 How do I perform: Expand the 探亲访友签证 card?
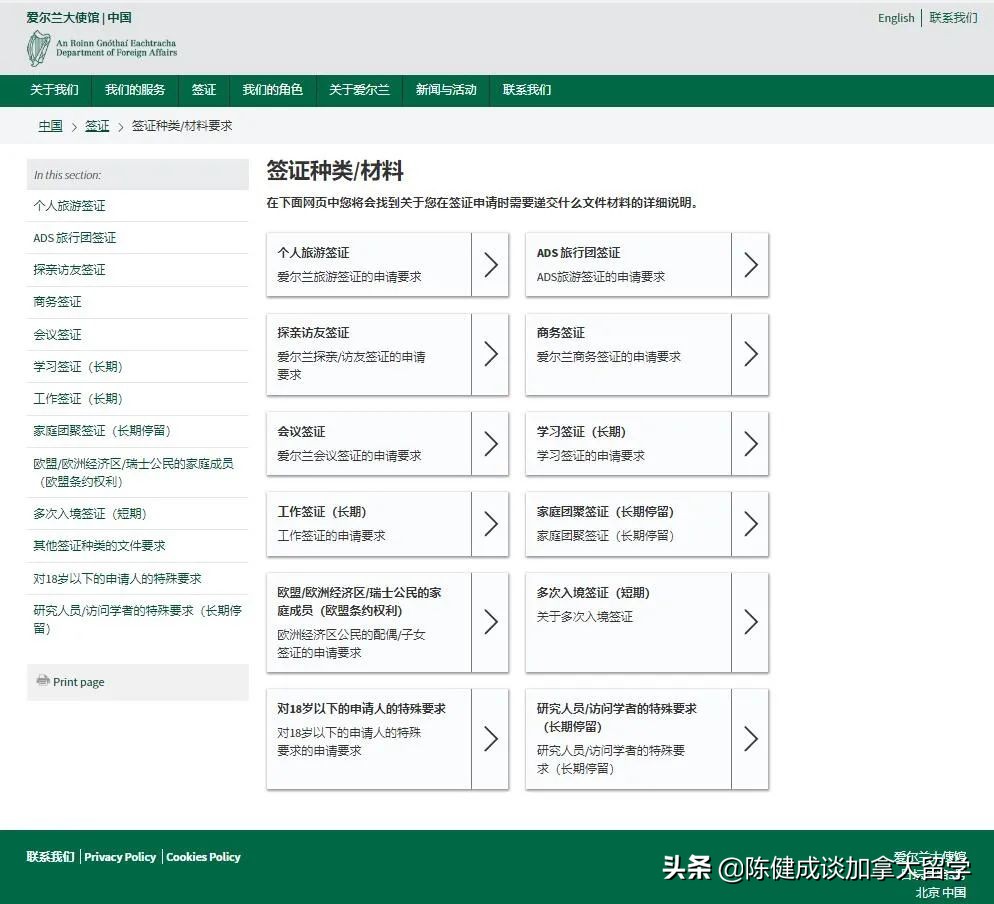pyautogui.click(x=387, y=354)
